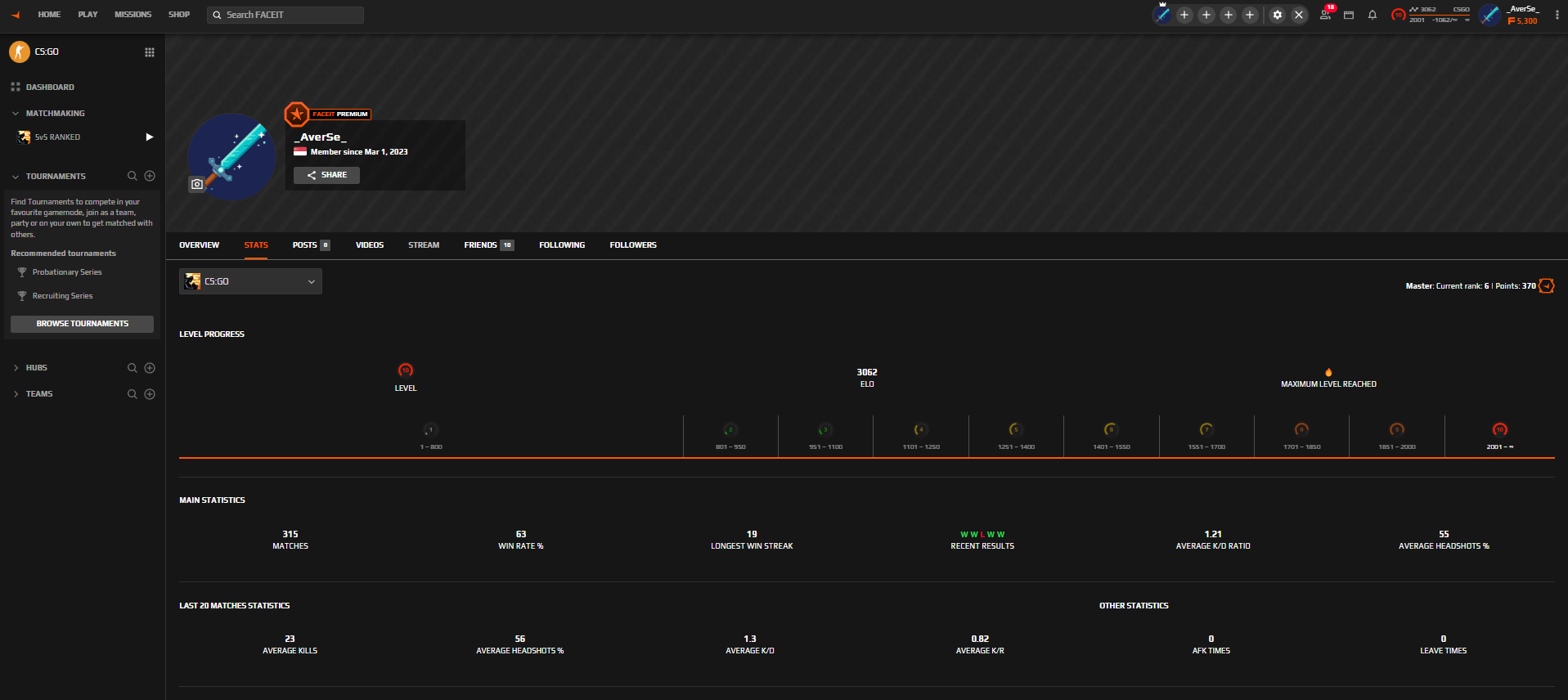
Task: Select the Stats tab
Action: tap(256, 245)
